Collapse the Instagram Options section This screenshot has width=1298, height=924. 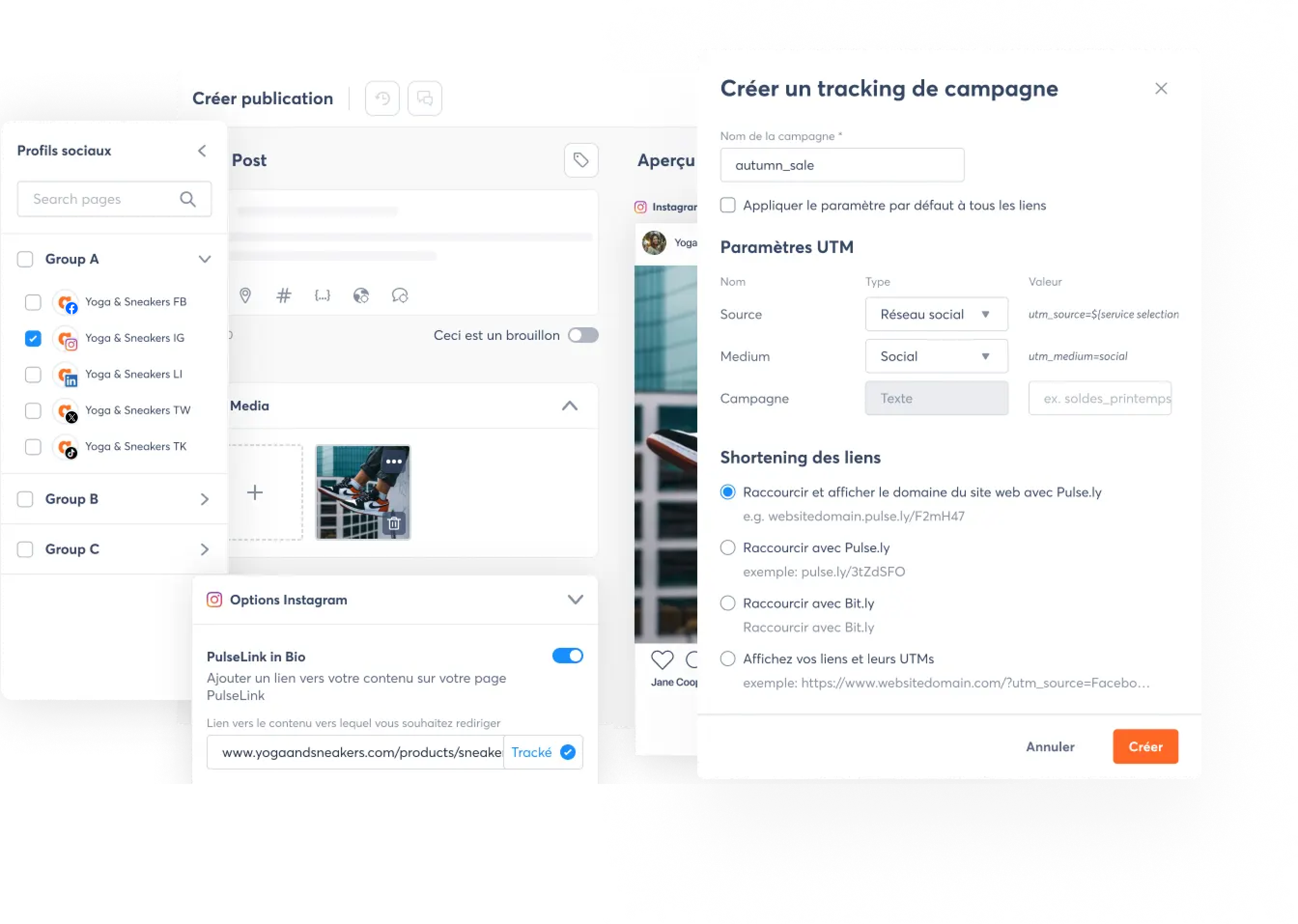(x=575, y=599)
